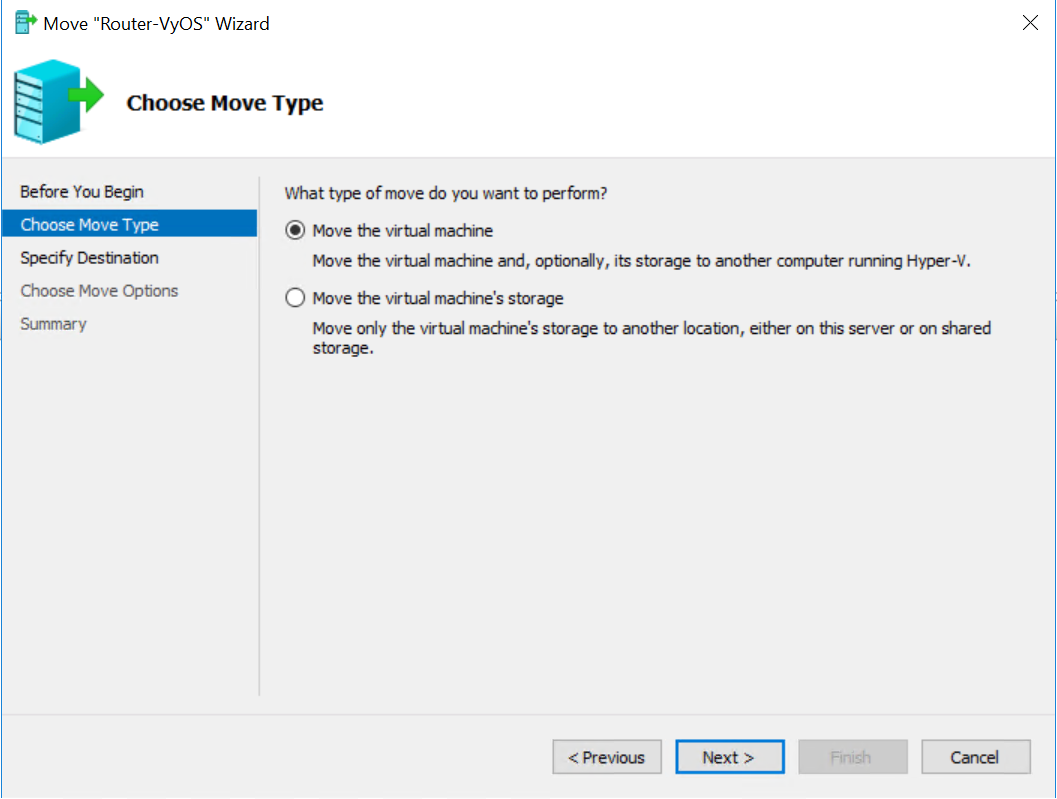Click the description about shared storage
1057x799 pixels.
pyautogui.click(x=651, y=338)
